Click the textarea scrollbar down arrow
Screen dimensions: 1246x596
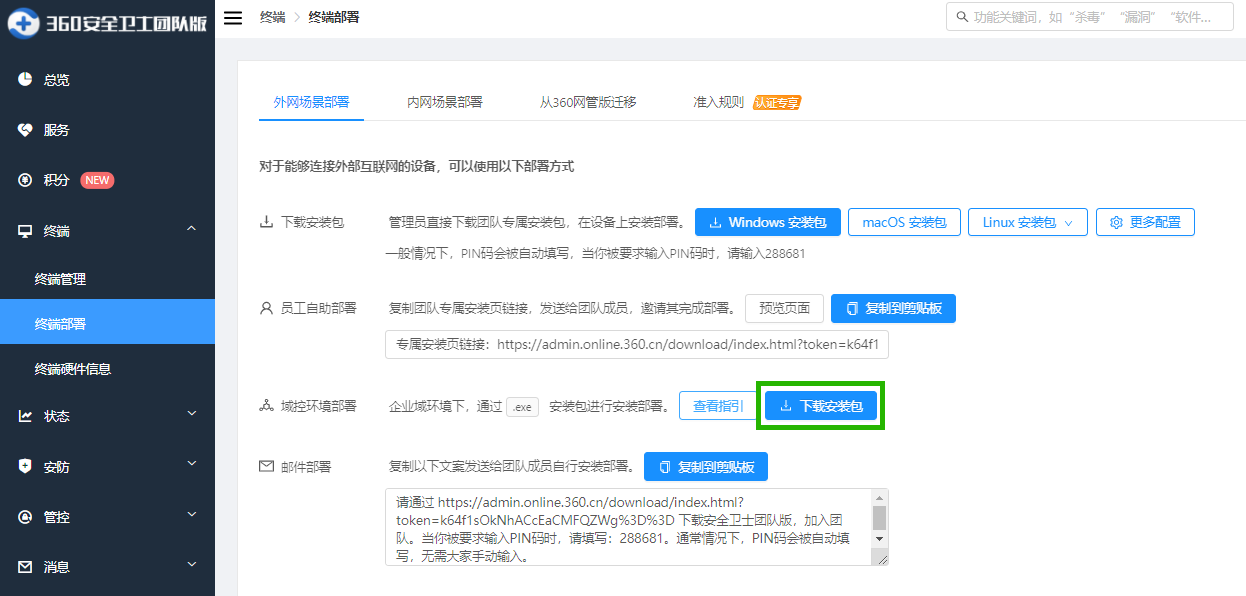880,538
